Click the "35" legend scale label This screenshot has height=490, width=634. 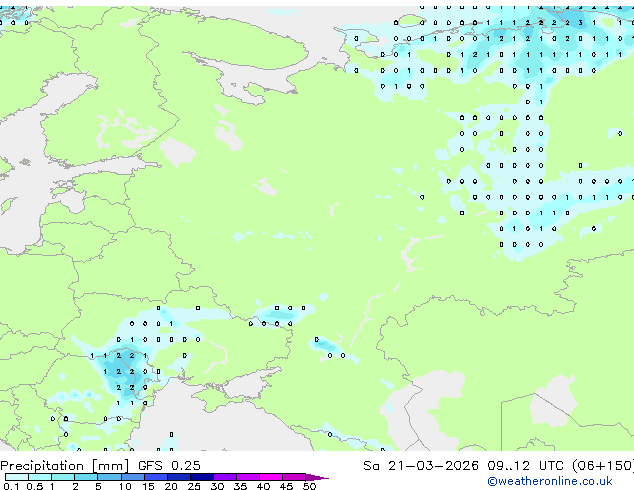[240, 486]
